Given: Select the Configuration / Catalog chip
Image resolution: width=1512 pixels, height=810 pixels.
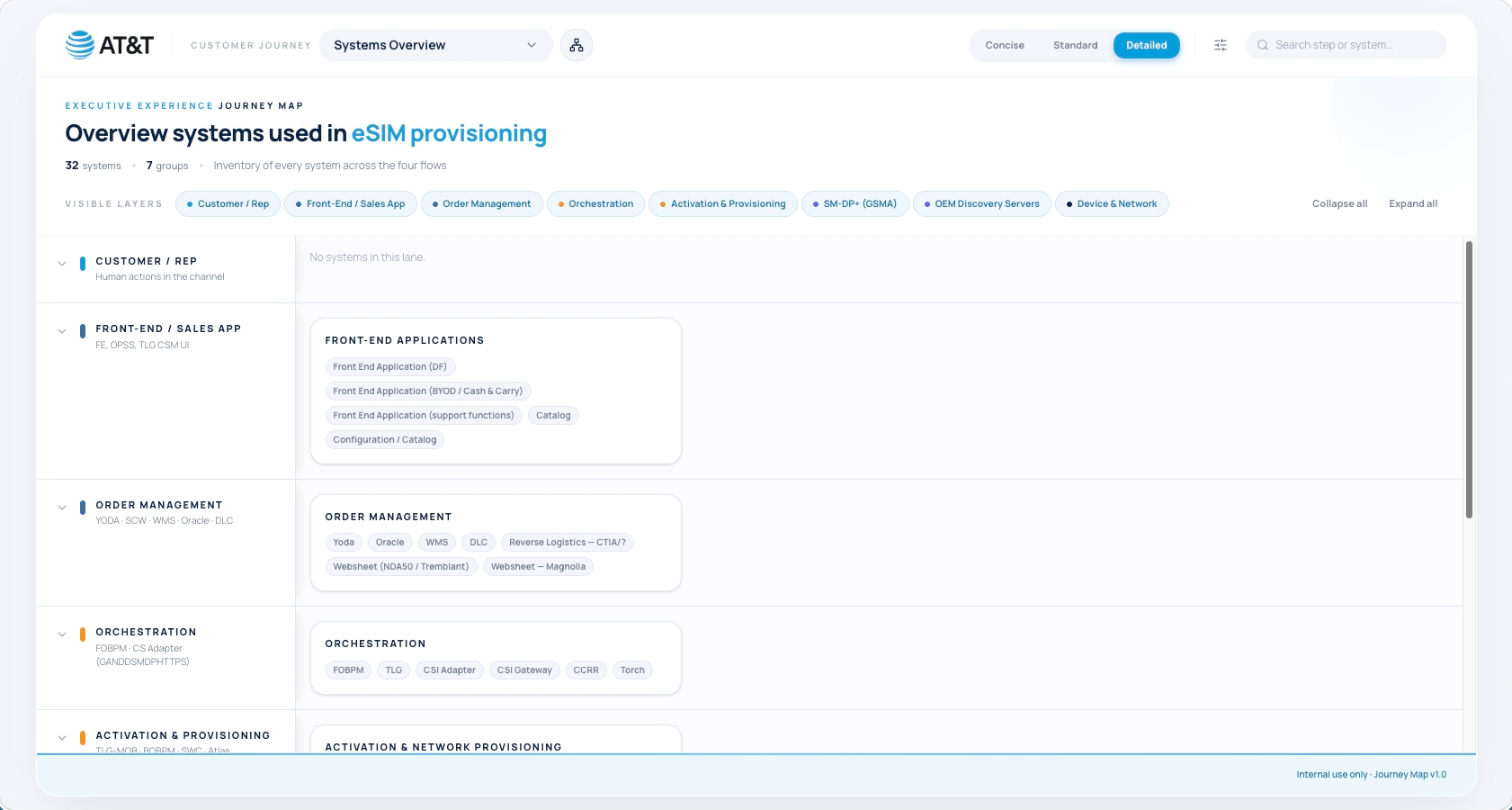Looking at the screenshot, I should pyautogui.click(x=385, y=440).
